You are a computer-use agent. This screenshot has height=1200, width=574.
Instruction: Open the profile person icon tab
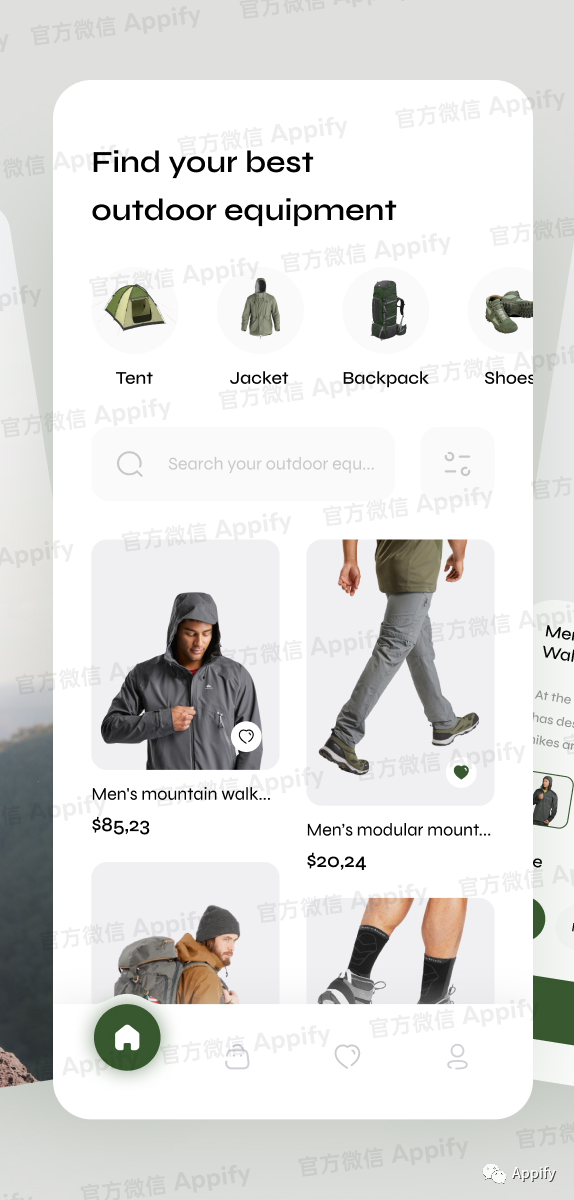pyautogui.click(x=457, y=1056)
